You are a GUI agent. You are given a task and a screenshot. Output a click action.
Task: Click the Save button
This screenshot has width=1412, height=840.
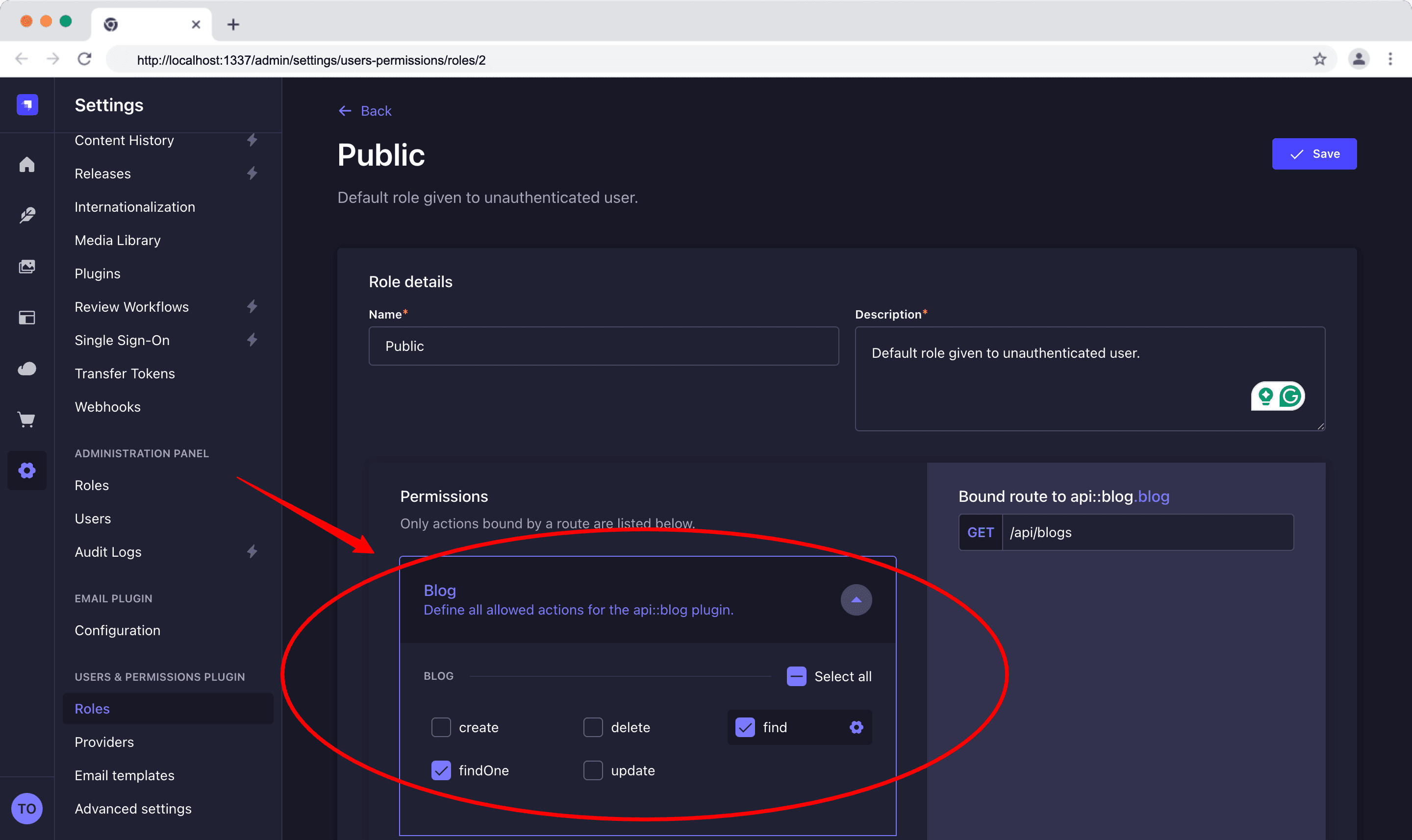(x=1314, y=154)
